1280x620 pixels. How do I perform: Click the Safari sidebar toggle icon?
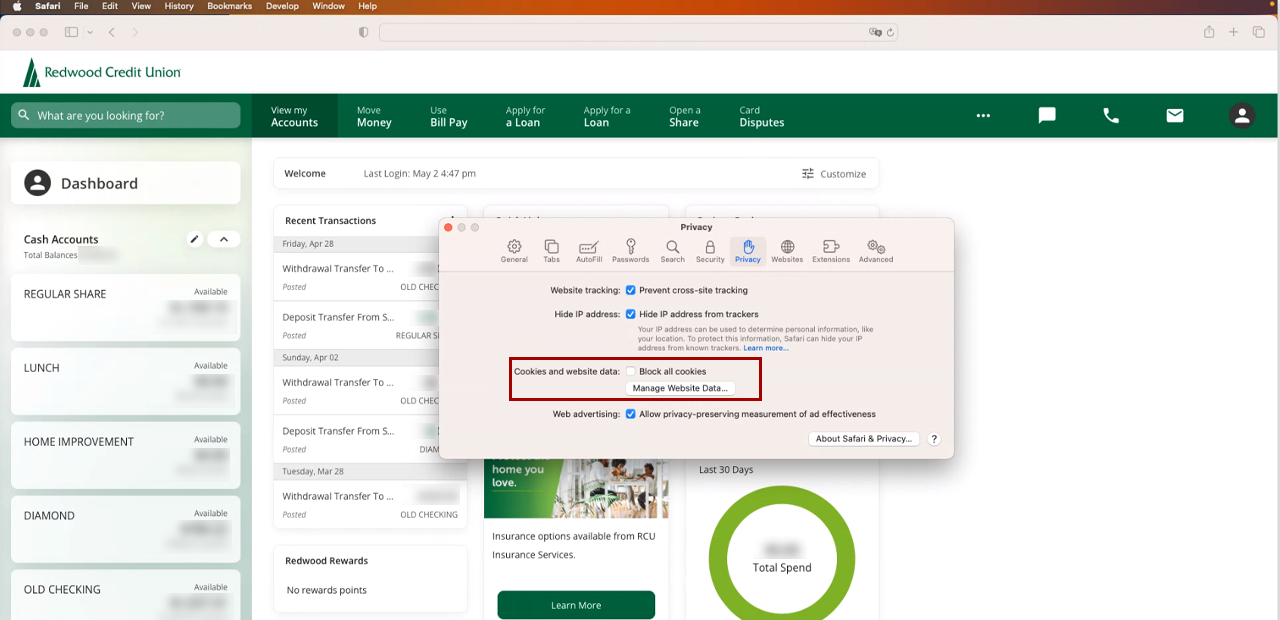click(71, 32)
